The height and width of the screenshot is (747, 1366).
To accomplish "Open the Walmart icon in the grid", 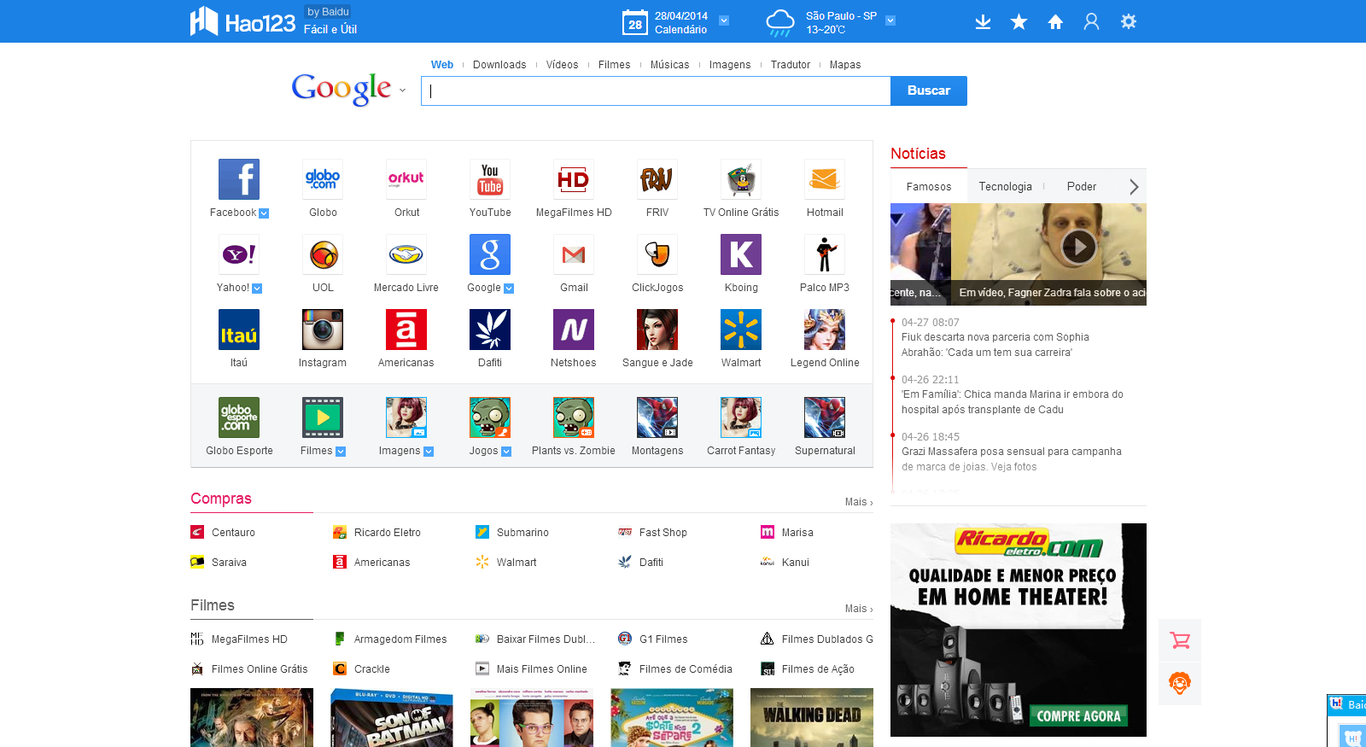I will coord(741,329).
